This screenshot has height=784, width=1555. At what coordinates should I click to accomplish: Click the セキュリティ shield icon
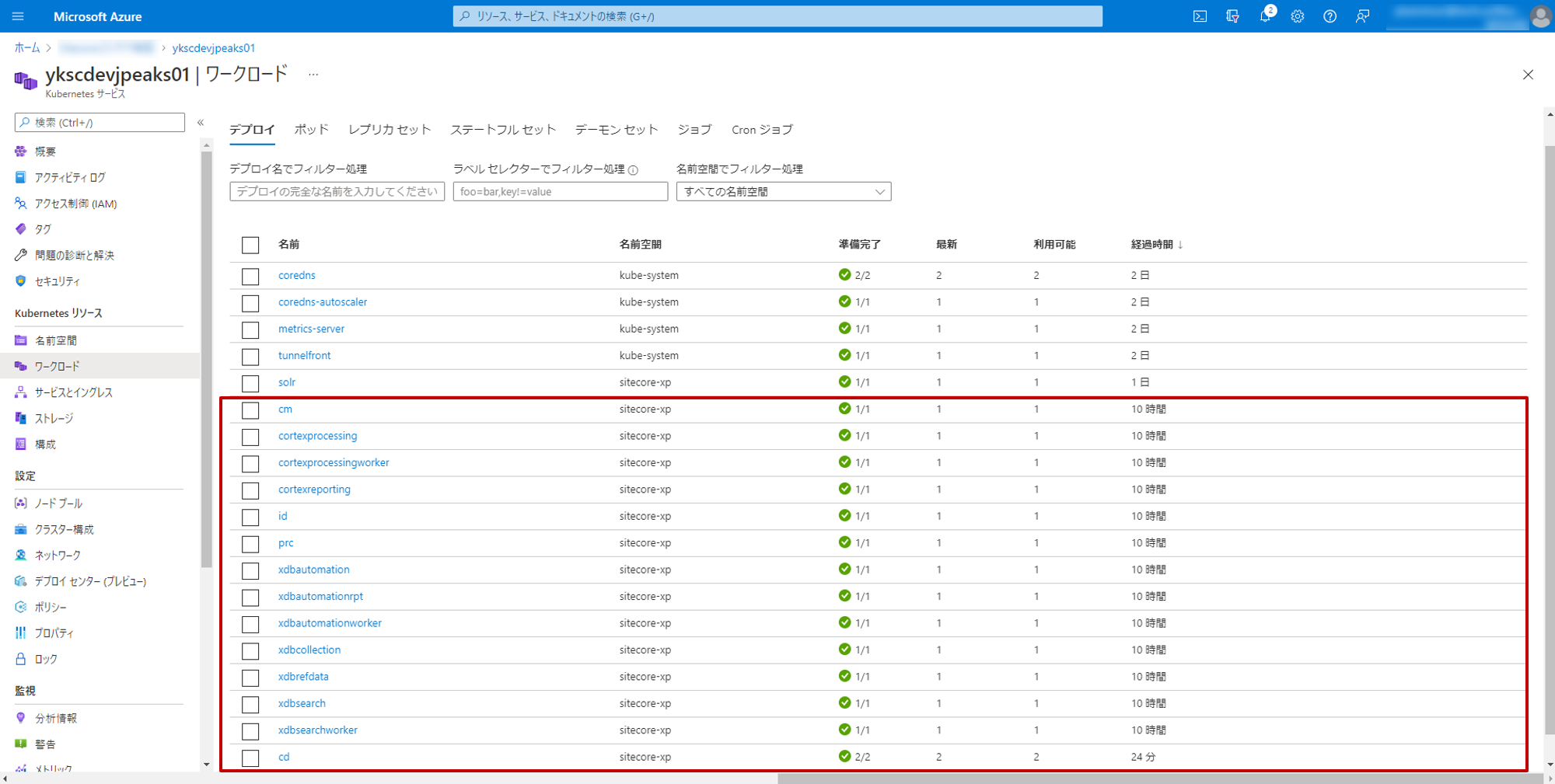coord(21,281)
